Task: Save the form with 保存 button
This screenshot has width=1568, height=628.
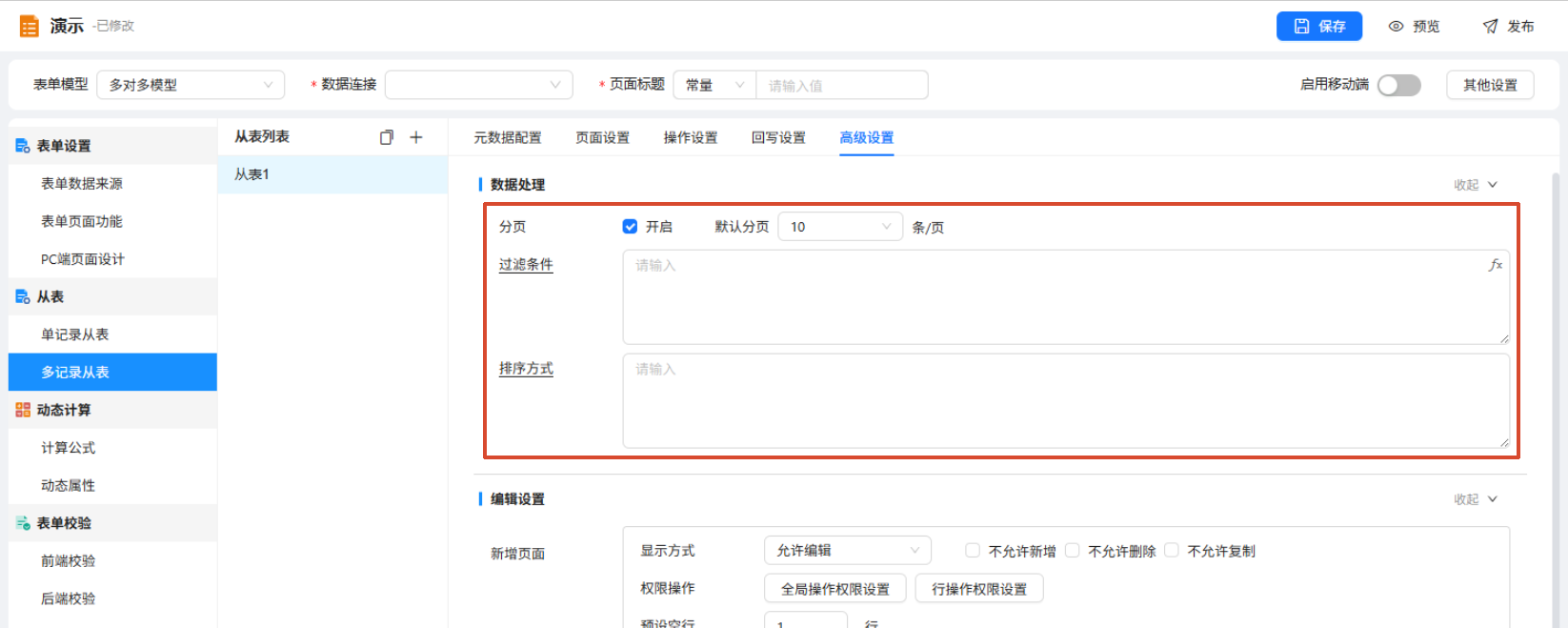Action: [1319, 27]
